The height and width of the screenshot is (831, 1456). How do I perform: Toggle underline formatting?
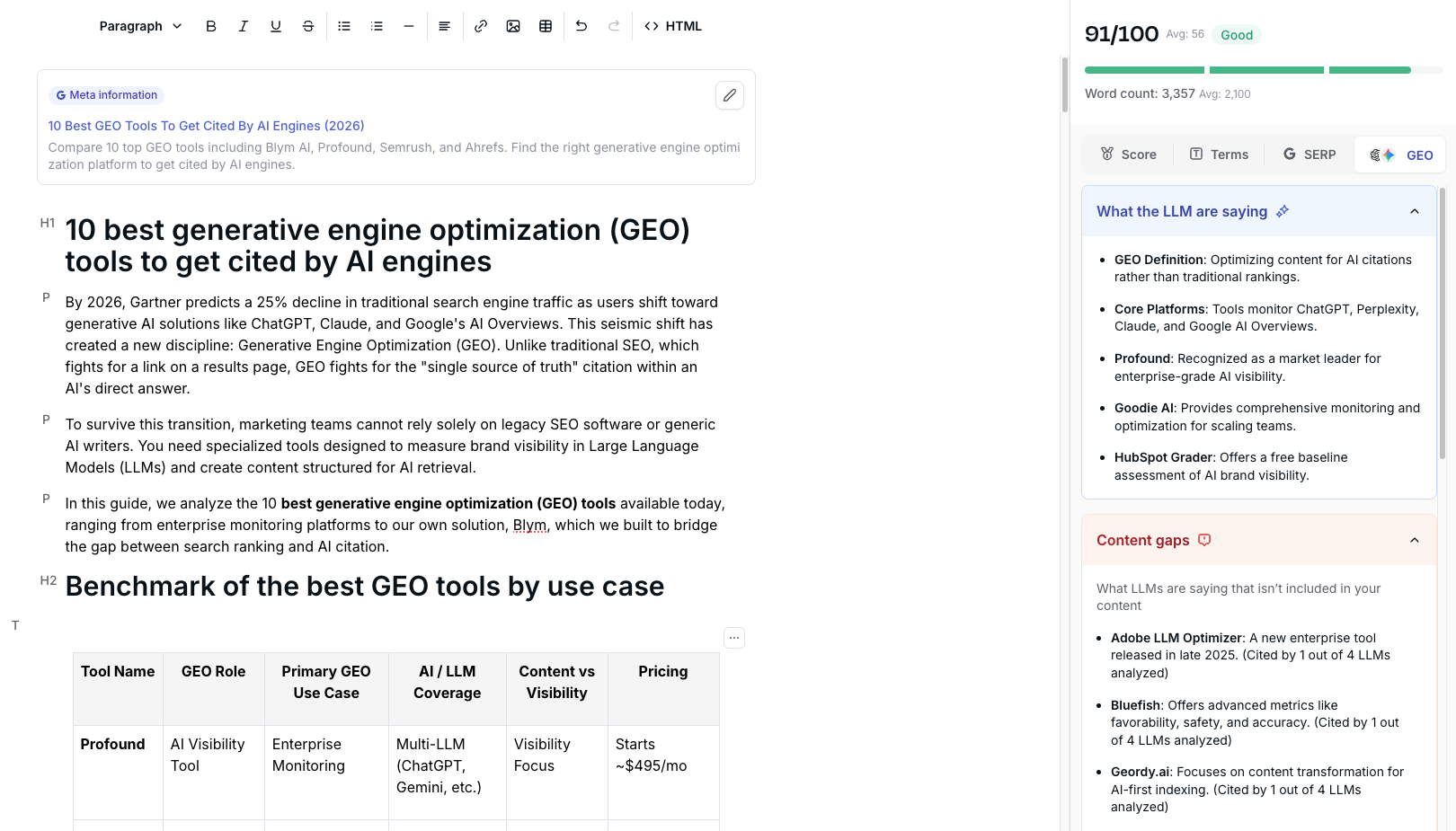276,26
